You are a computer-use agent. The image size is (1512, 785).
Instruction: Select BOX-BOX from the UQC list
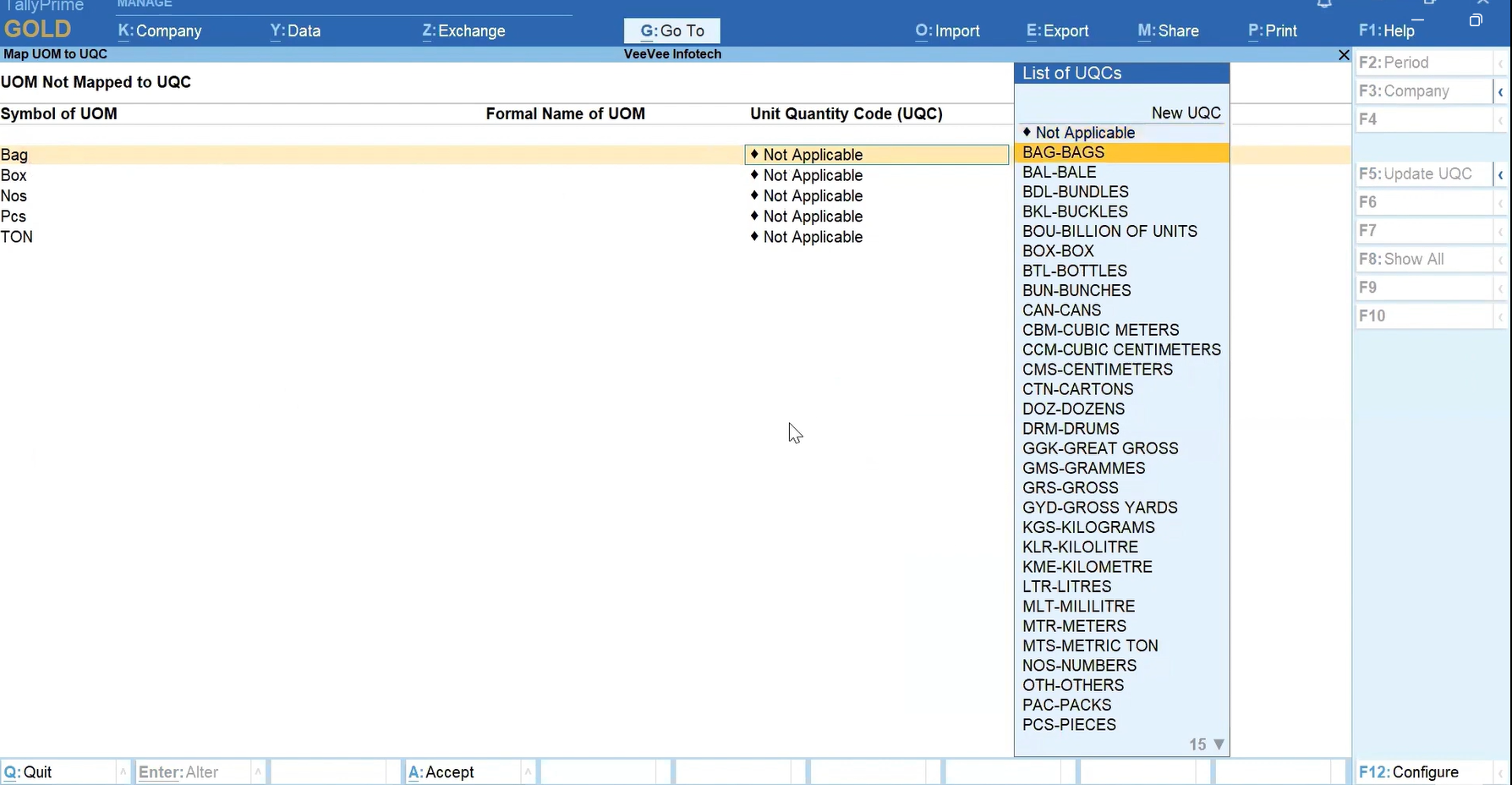pos(1058,251)
